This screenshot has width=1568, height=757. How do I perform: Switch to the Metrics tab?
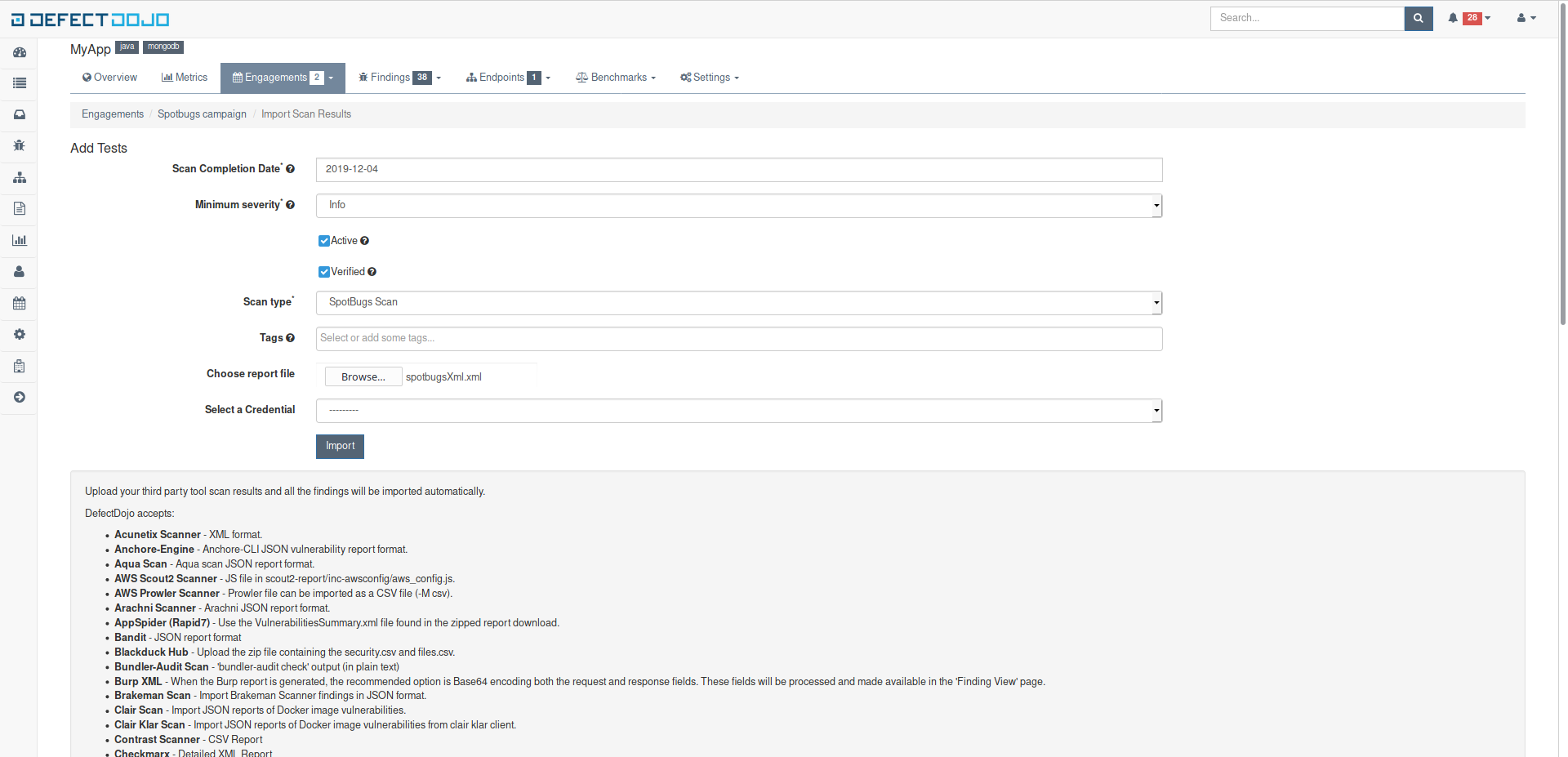coord(185,78)
